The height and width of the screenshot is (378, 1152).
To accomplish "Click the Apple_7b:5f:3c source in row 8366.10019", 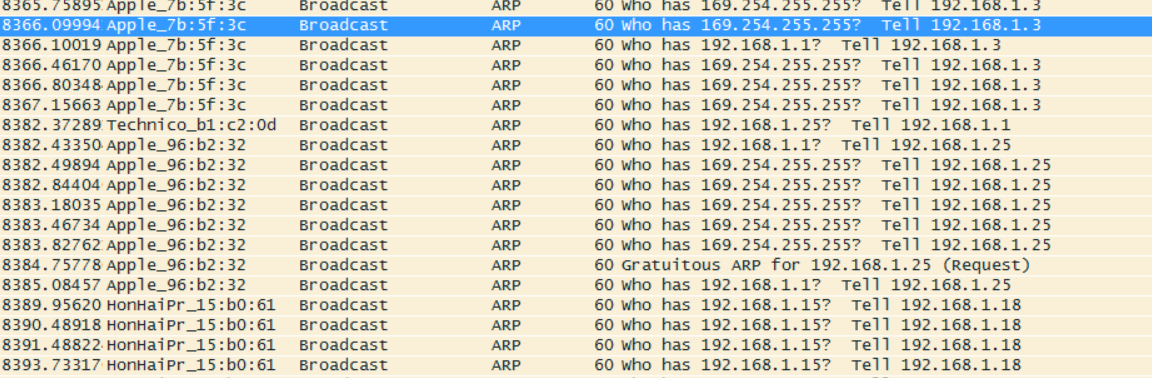I will point(176,45).
